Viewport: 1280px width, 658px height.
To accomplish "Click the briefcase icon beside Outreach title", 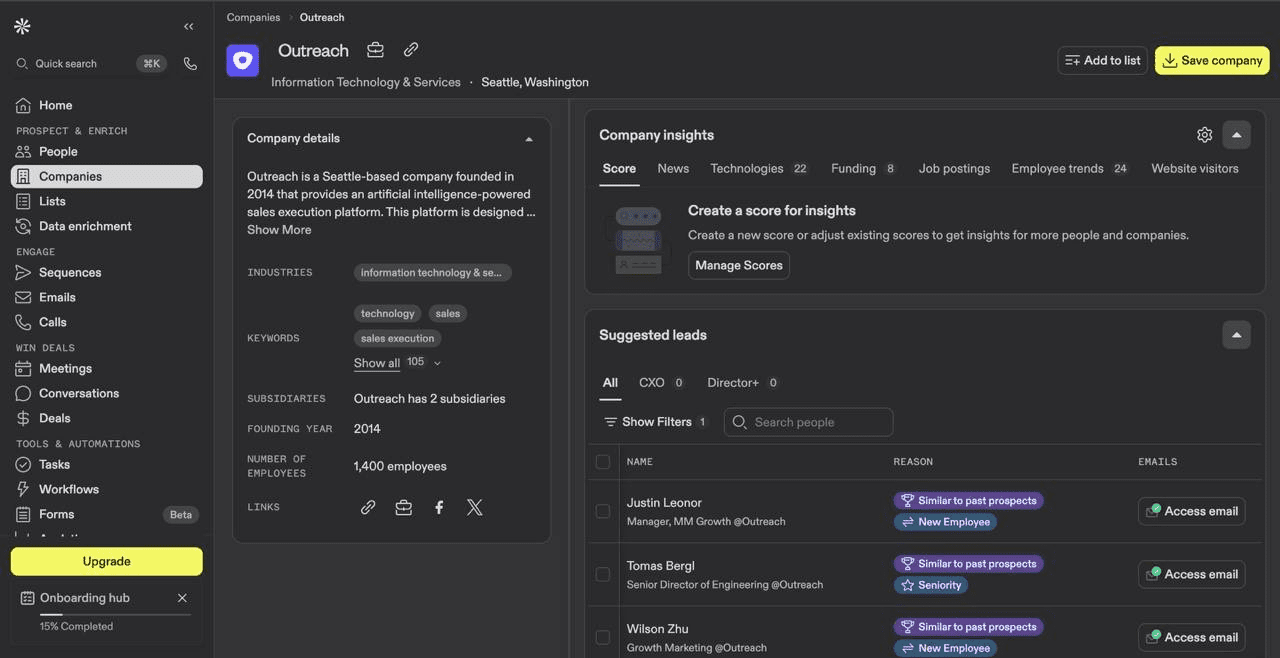I will coord(375,50).
